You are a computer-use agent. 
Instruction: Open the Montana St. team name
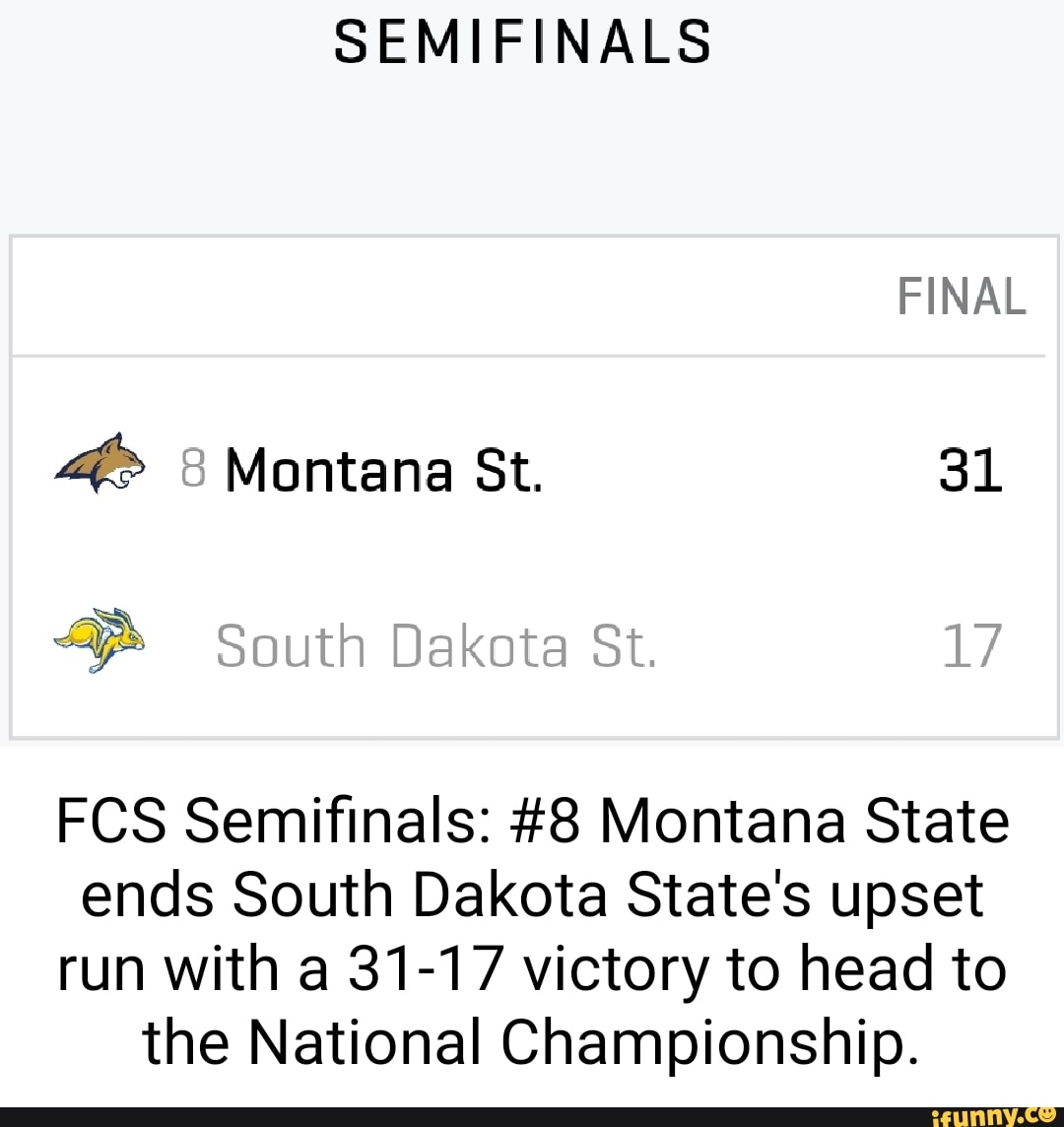tap(383, 470)
